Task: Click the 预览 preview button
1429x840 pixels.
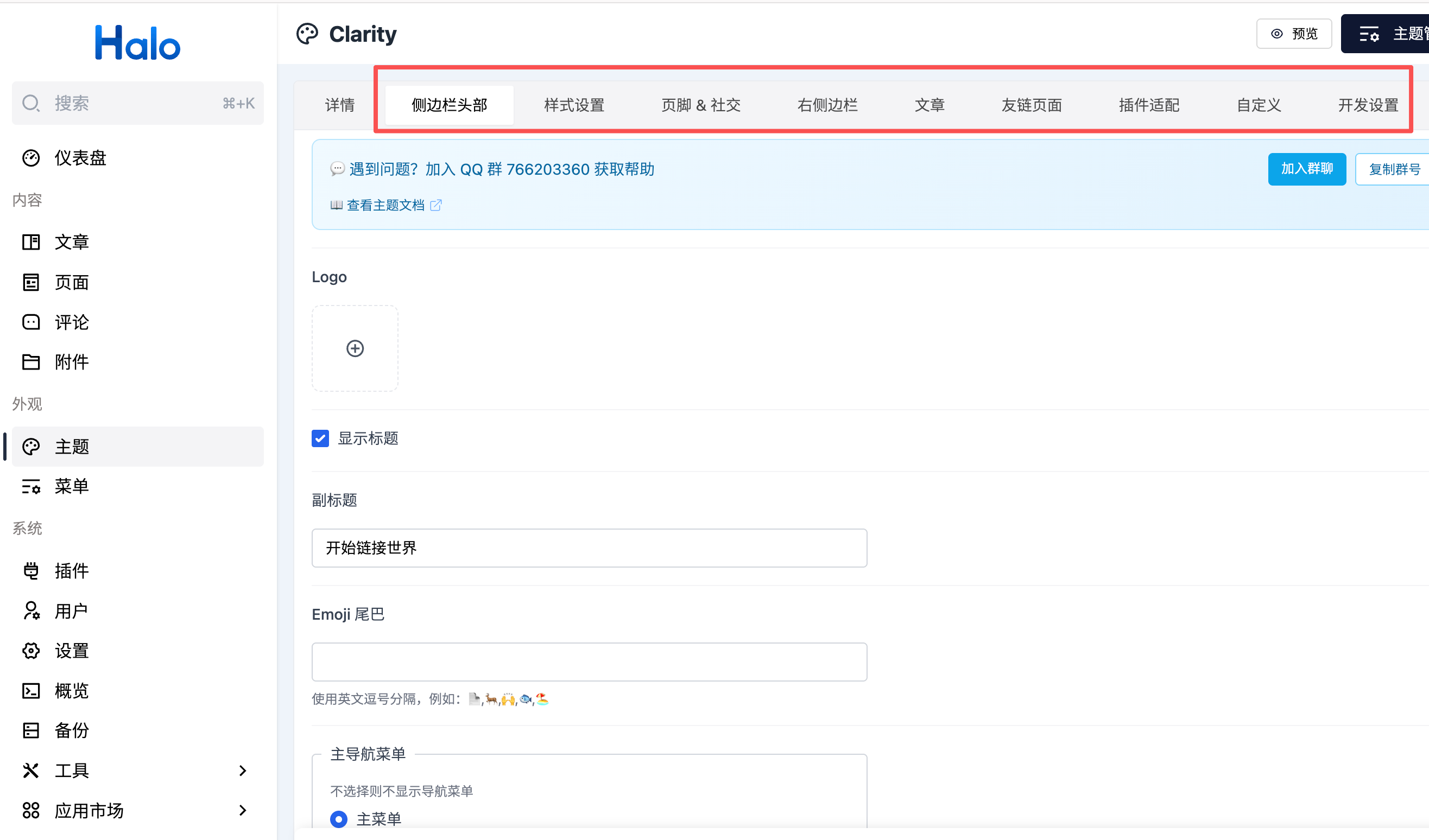Action: 1294,34
